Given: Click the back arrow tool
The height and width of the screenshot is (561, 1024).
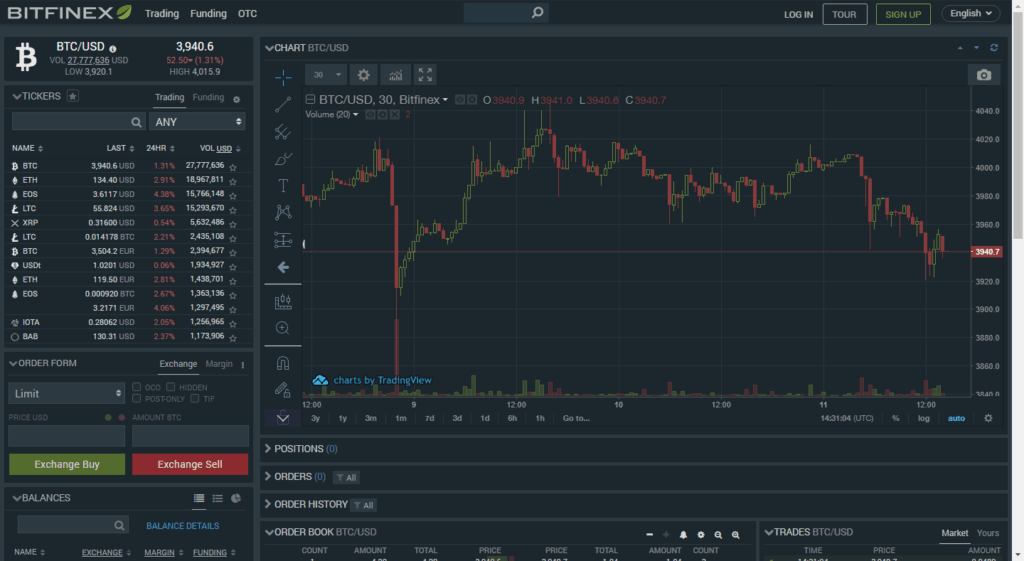Looking at the screenshot, I should click(283, 267).
